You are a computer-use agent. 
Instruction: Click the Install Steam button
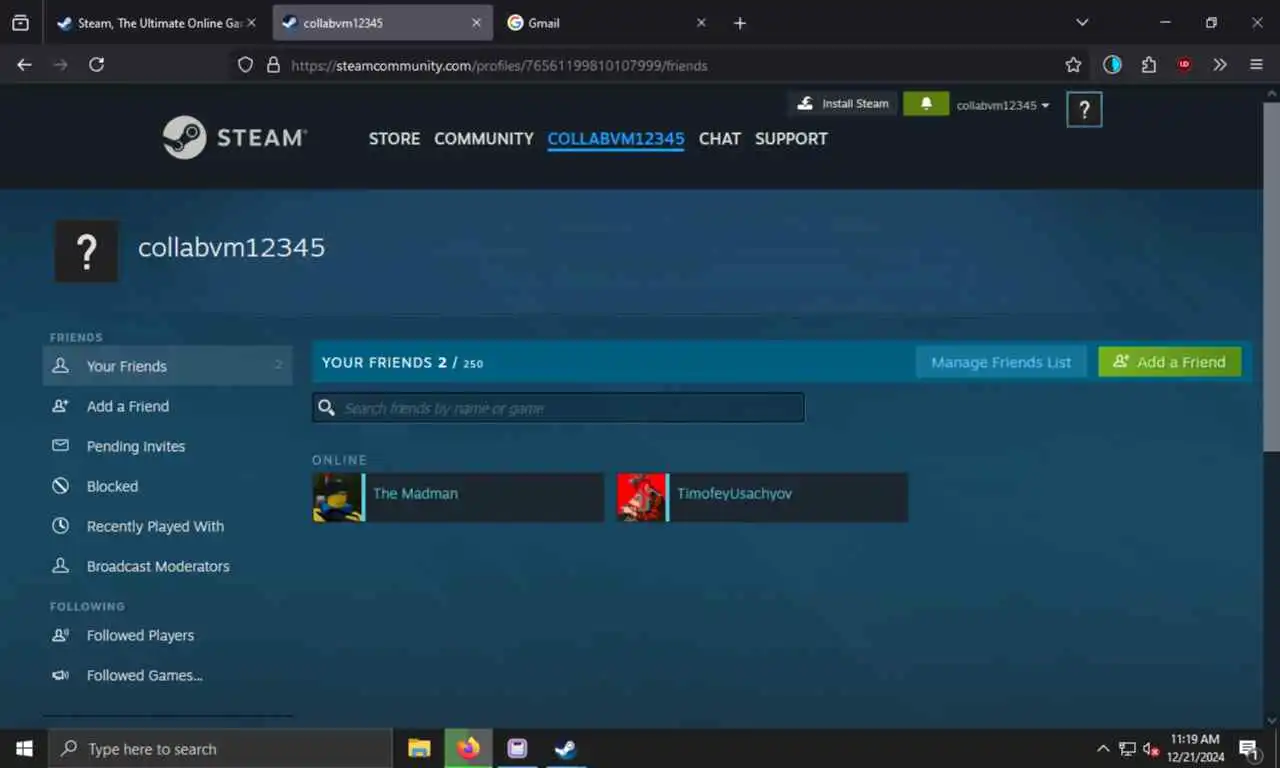click(x=843, y=103)
